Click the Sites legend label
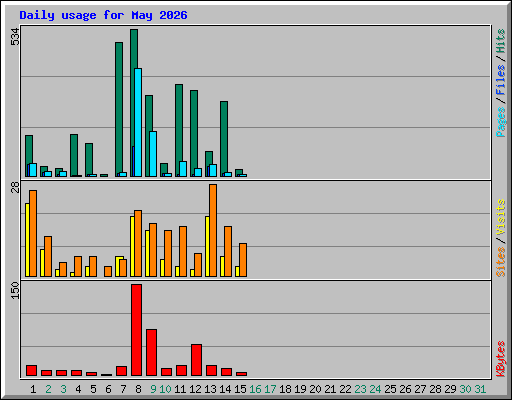The image size is (512, 400). pyautogui.click(x=501, y=262)
